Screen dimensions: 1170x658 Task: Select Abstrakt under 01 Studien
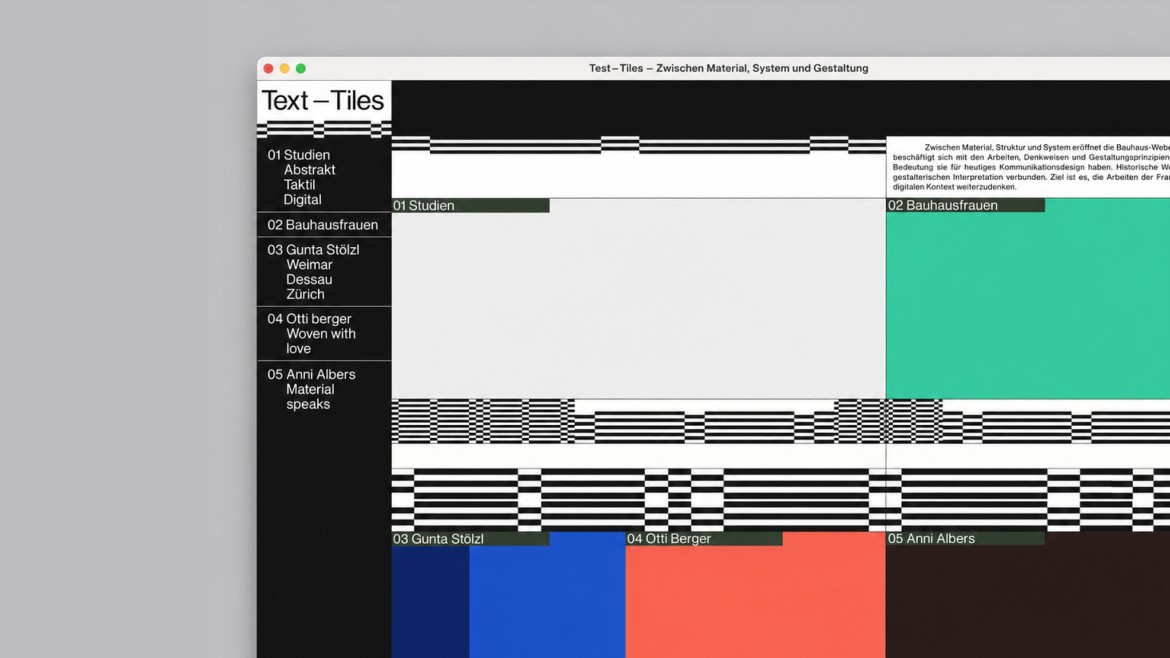point(309,170)
